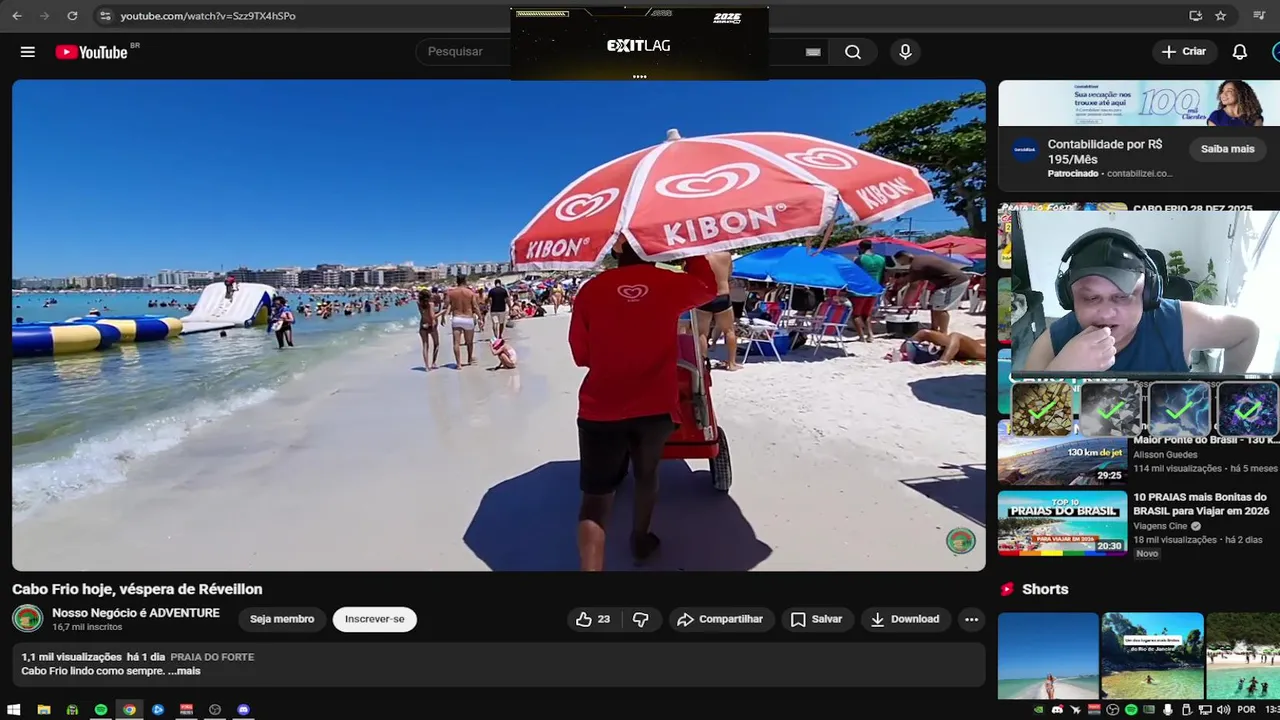Open Chrome media controls icon
The width and height of the screenshot is (1280, 720).
1258,16
